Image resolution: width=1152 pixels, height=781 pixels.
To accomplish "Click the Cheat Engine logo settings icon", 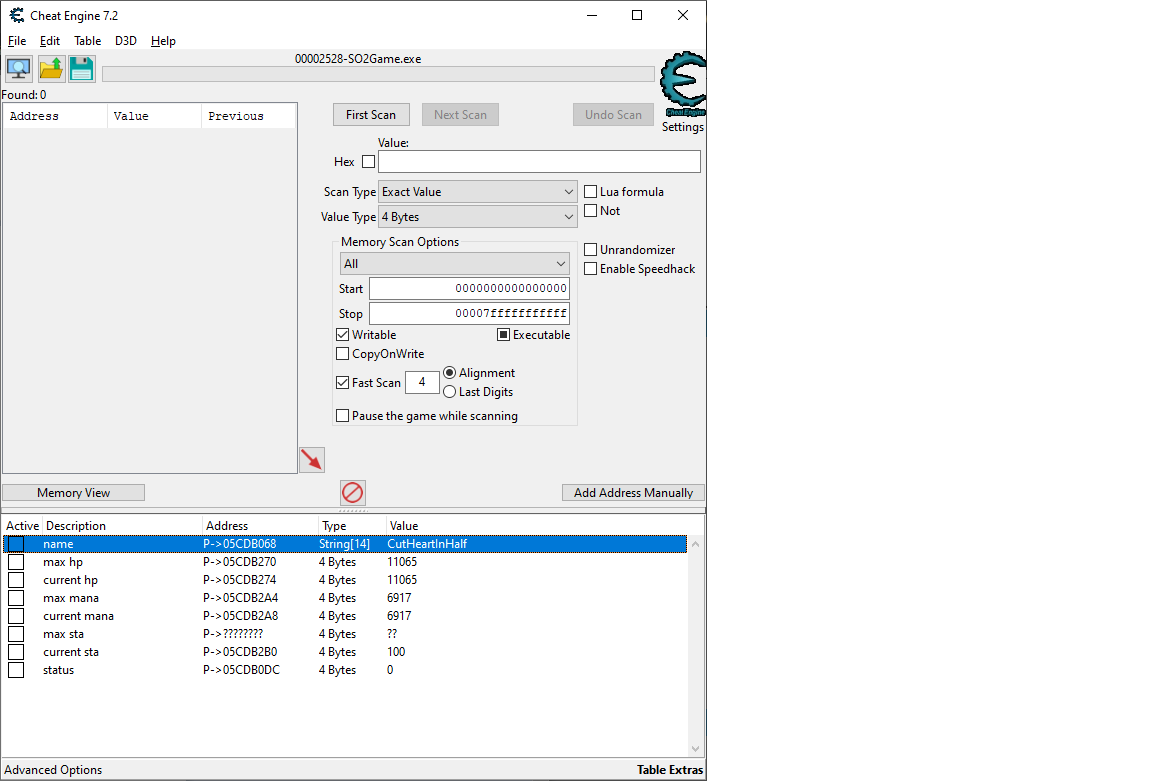I will tap(684, 86).
